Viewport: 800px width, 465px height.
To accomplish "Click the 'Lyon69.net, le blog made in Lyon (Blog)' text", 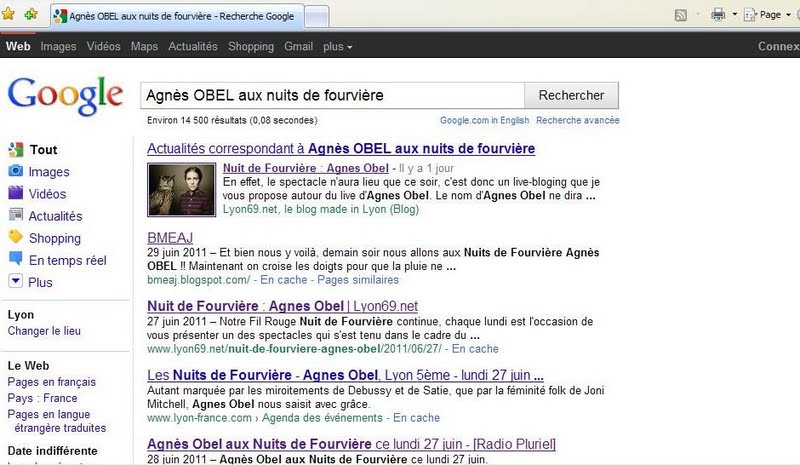I will [x=321, y=209].
